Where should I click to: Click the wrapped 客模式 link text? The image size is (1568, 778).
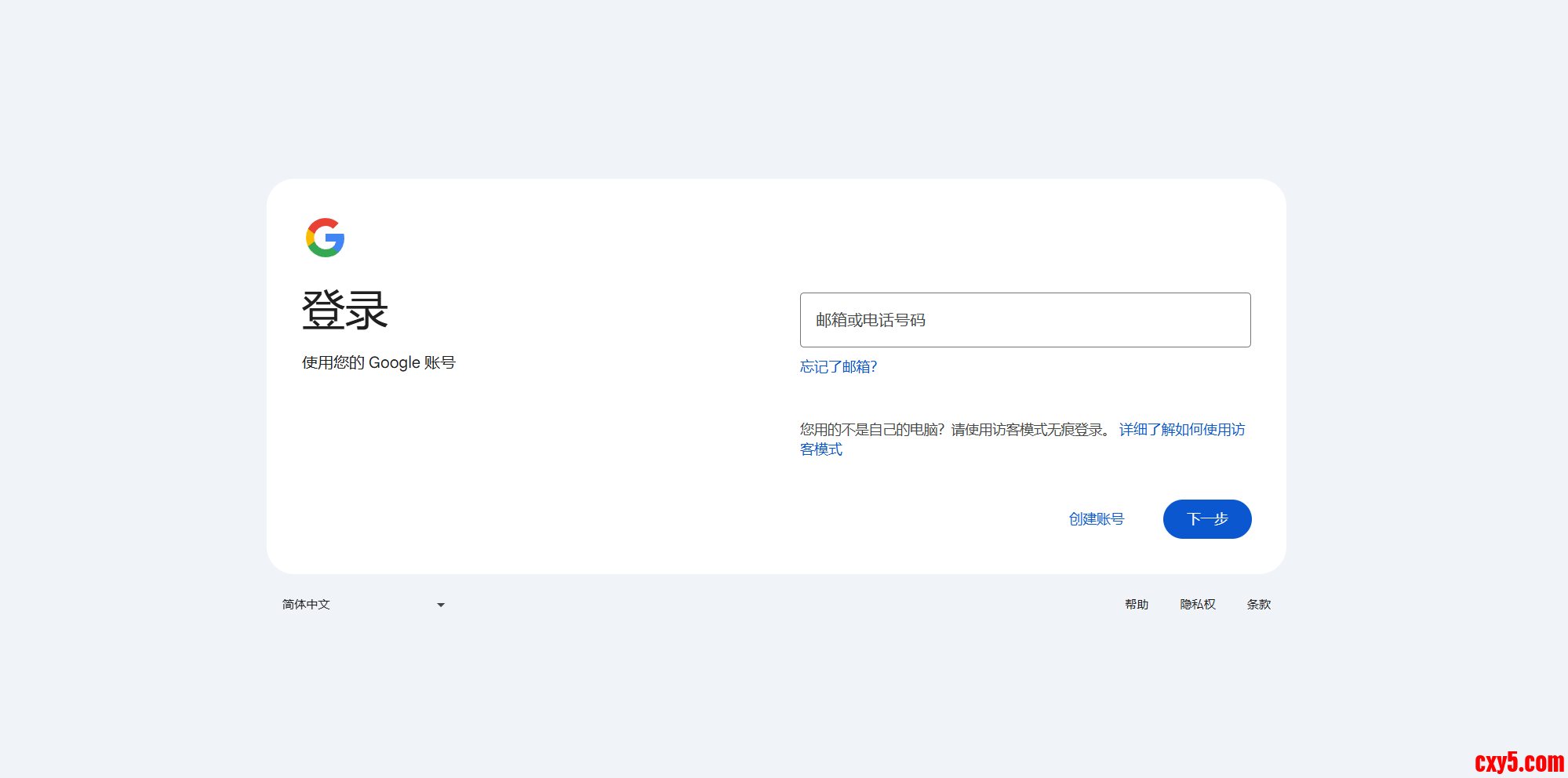click(820, 449)
